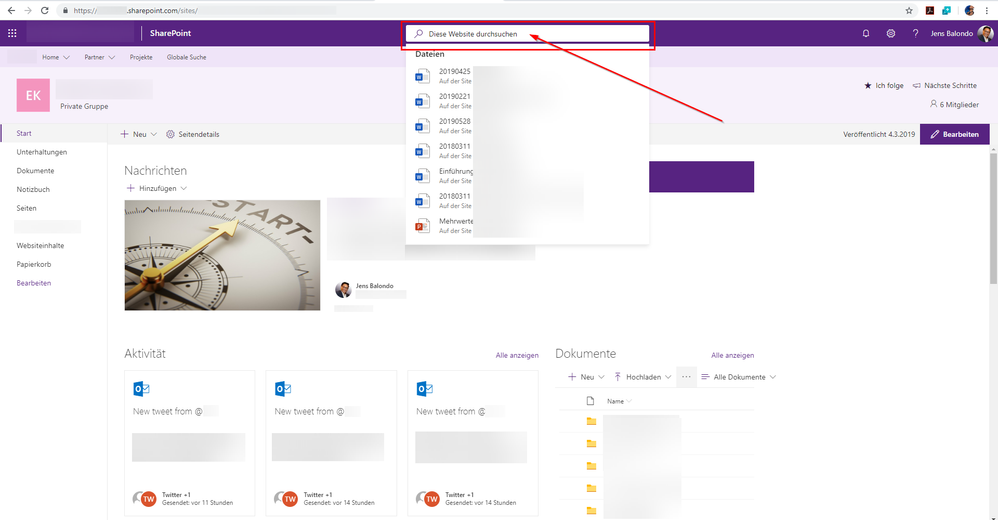Show the 6 Mitglieder list

click(954, 104)
